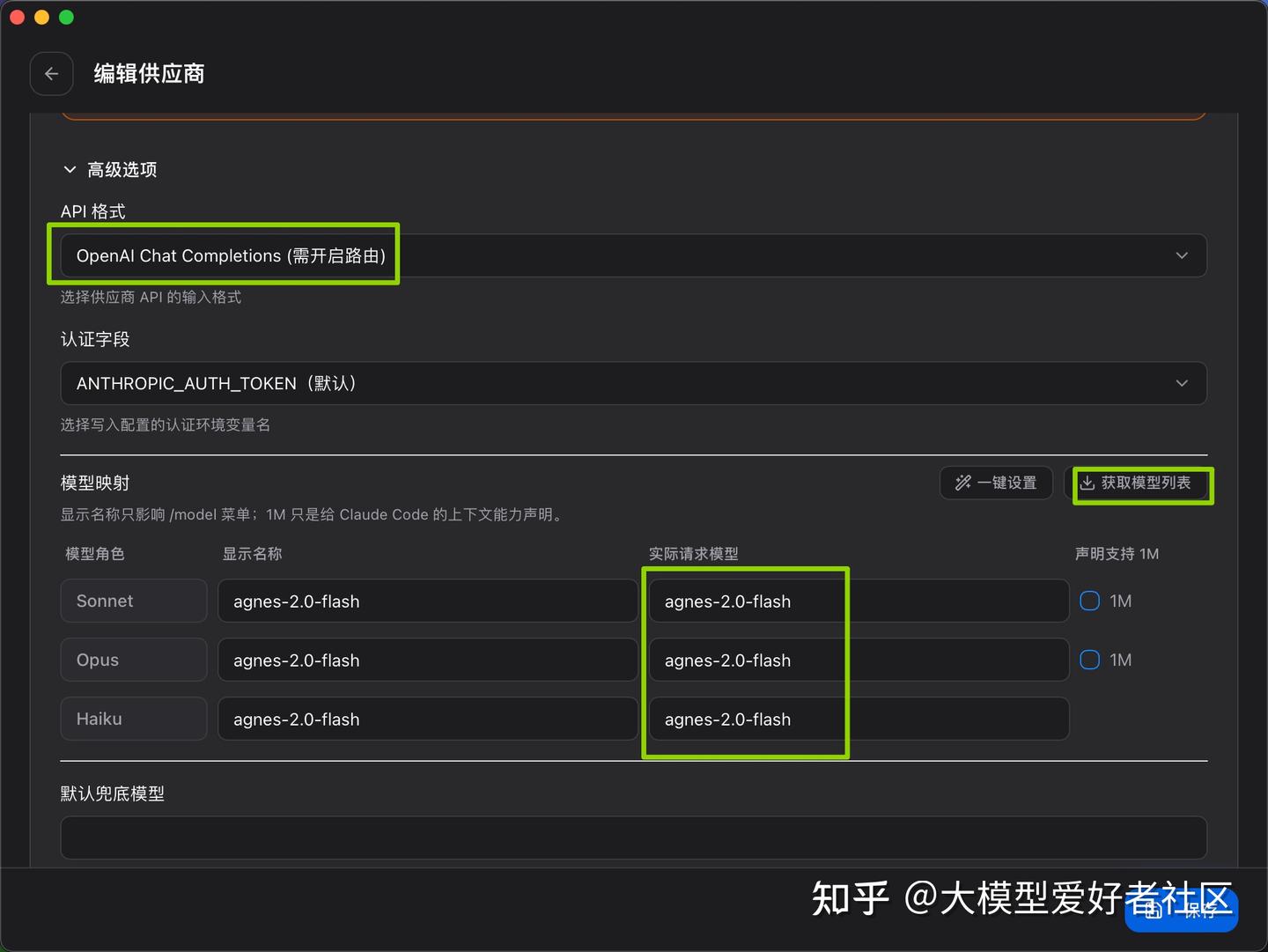Open the 认证字段 dropdown
Screen dimensions: 1268x952
tap(633, 383)
